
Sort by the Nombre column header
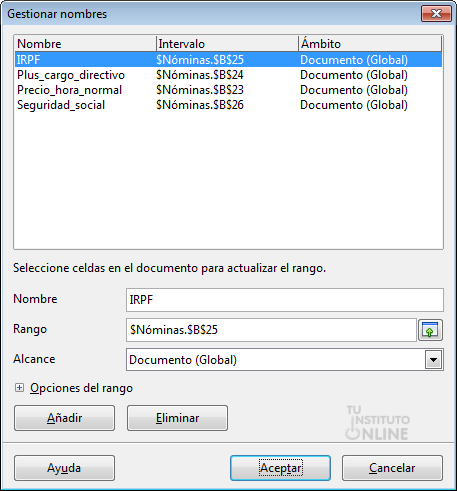(x=85, y=44)
